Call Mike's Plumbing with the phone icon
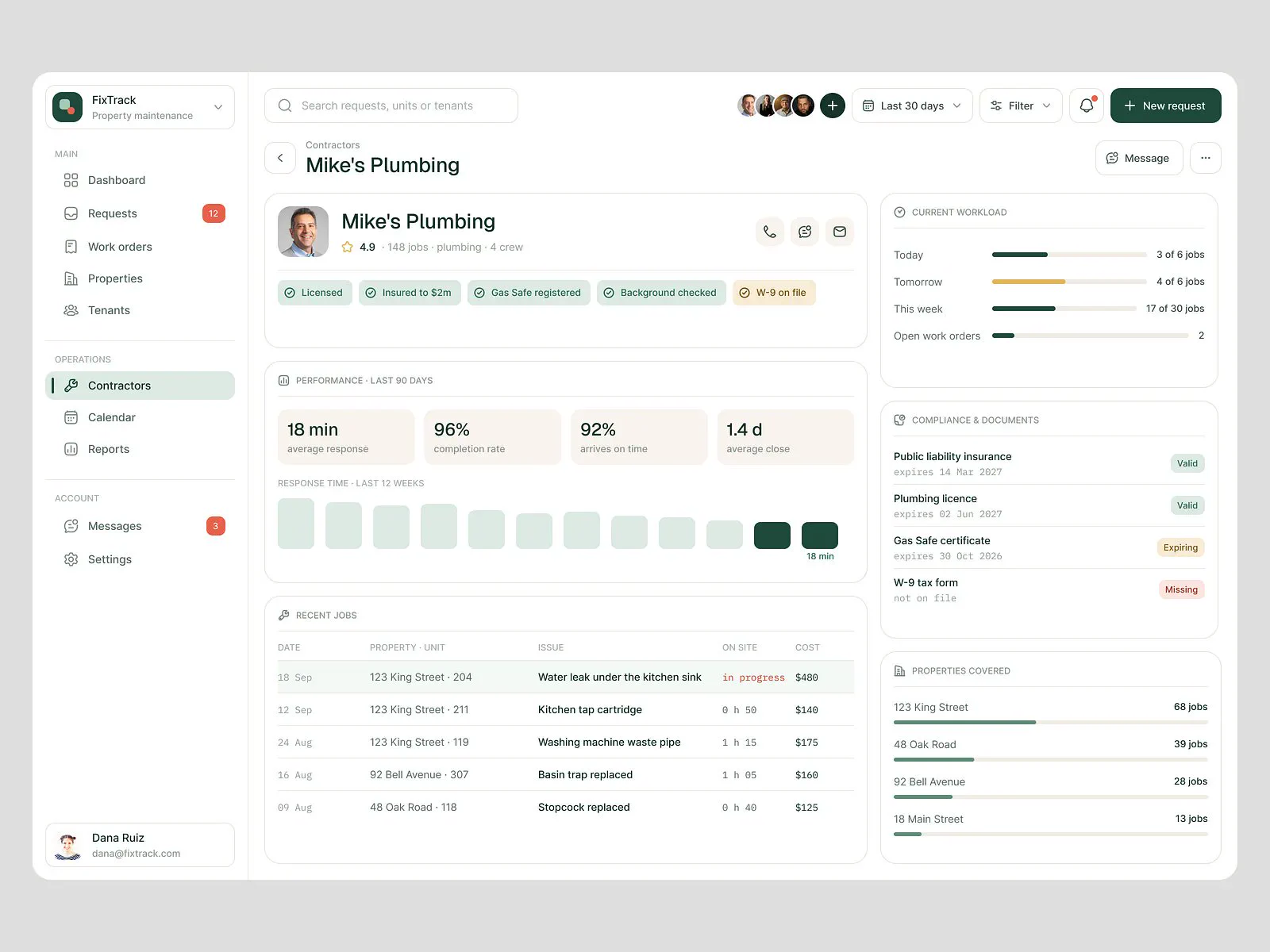 pyautogui.click(x=770, y=232)
